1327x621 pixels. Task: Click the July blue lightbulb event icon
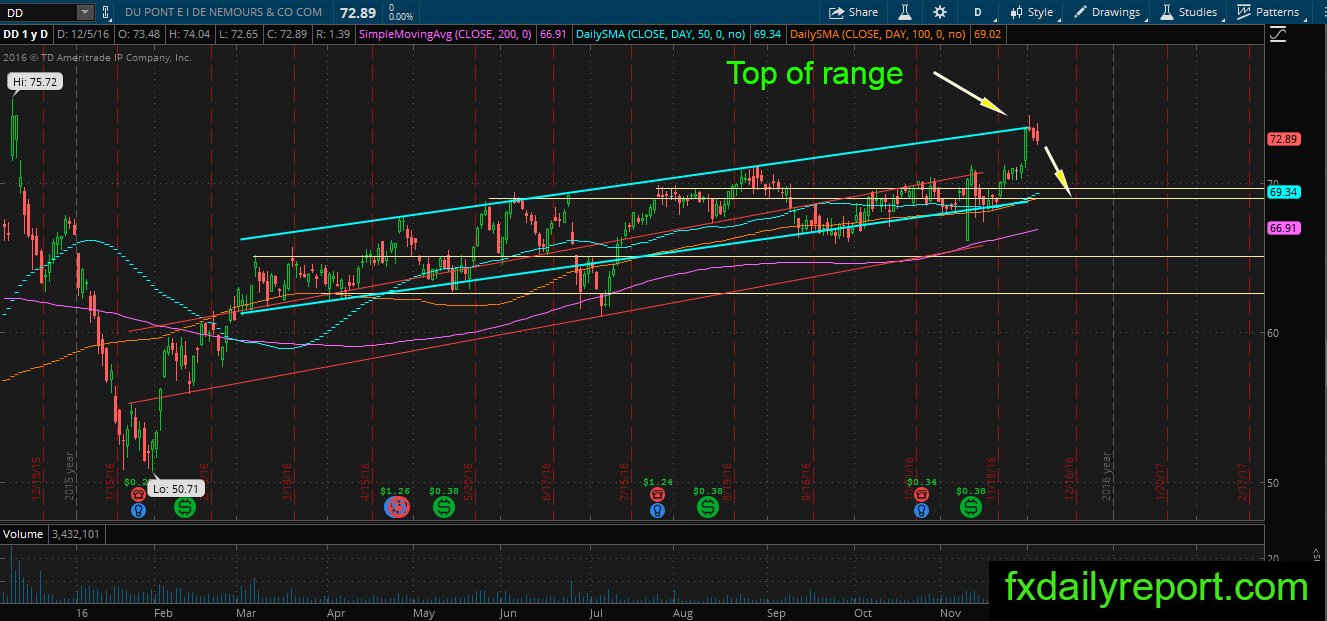[656, 509]
